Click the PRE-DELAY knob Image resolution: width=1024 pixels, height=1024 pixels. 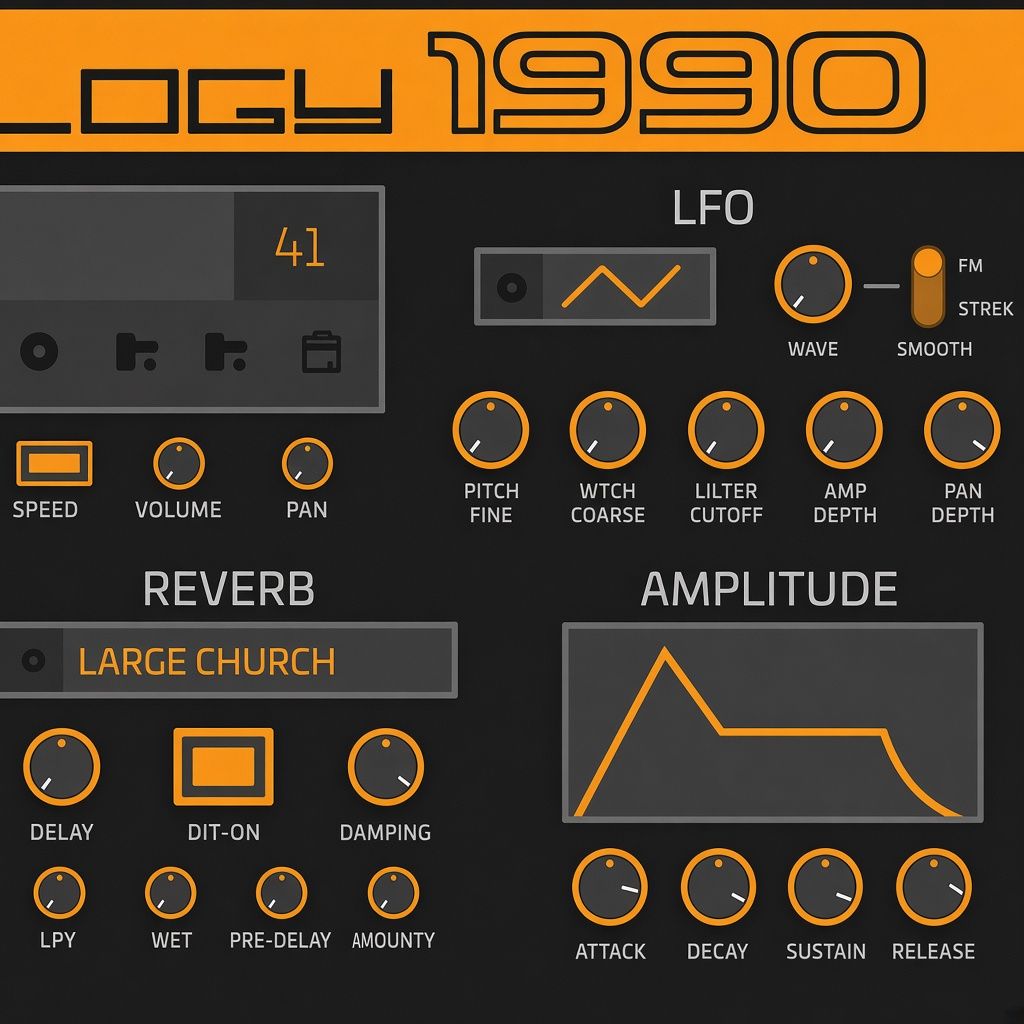[281, 893]
